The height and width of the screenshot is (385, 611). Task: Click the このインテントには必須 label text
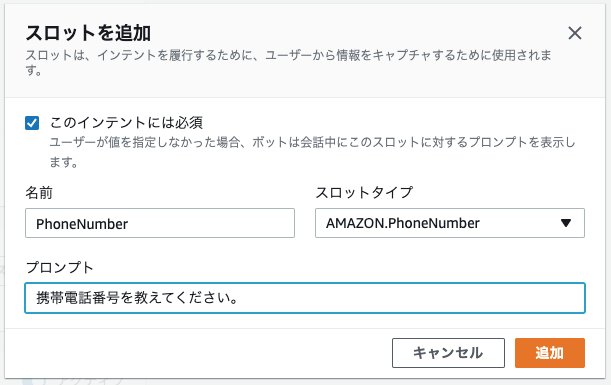pos(126,123)
